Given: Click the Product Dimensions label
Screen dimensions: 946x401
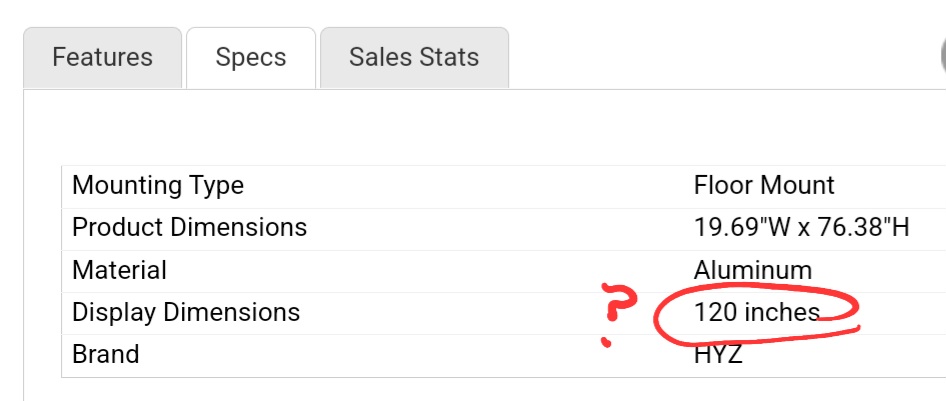Looking at the screenshot, I should (189, 227).
